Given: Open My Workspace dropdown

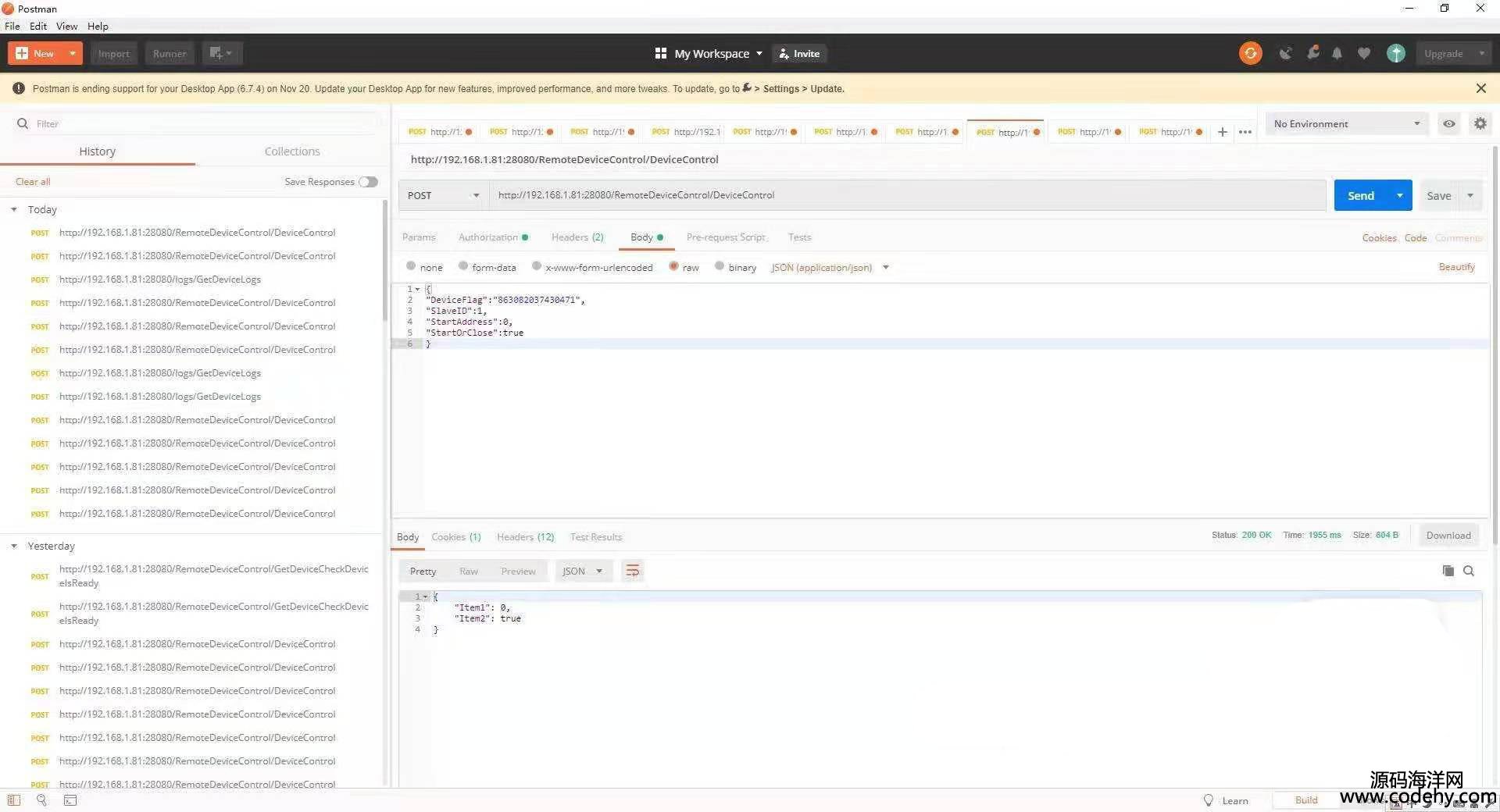Looking at the screenshot, I should coord(718,53).
